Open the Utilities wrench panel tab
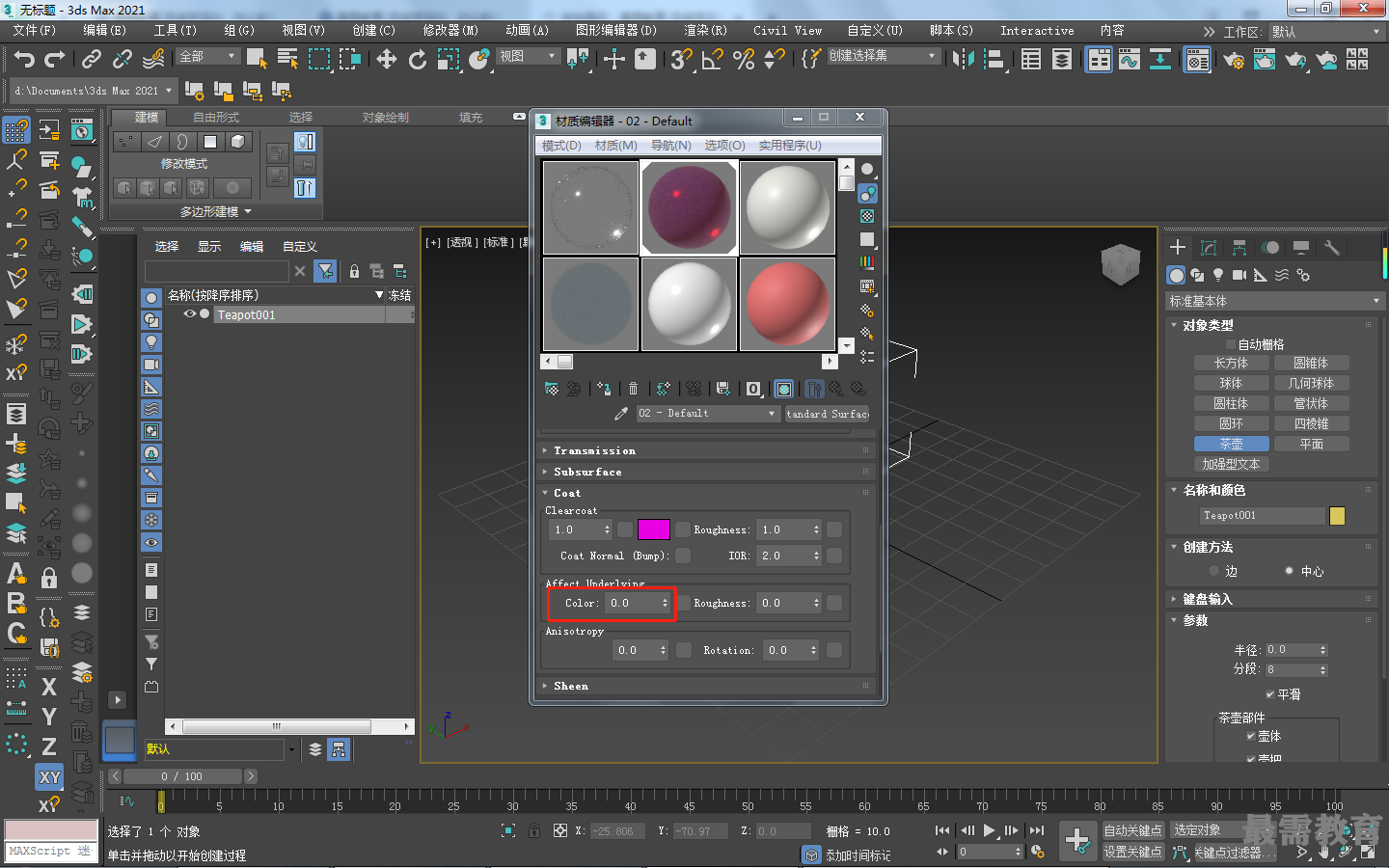1389x868 pixels. pos(1332,248)
